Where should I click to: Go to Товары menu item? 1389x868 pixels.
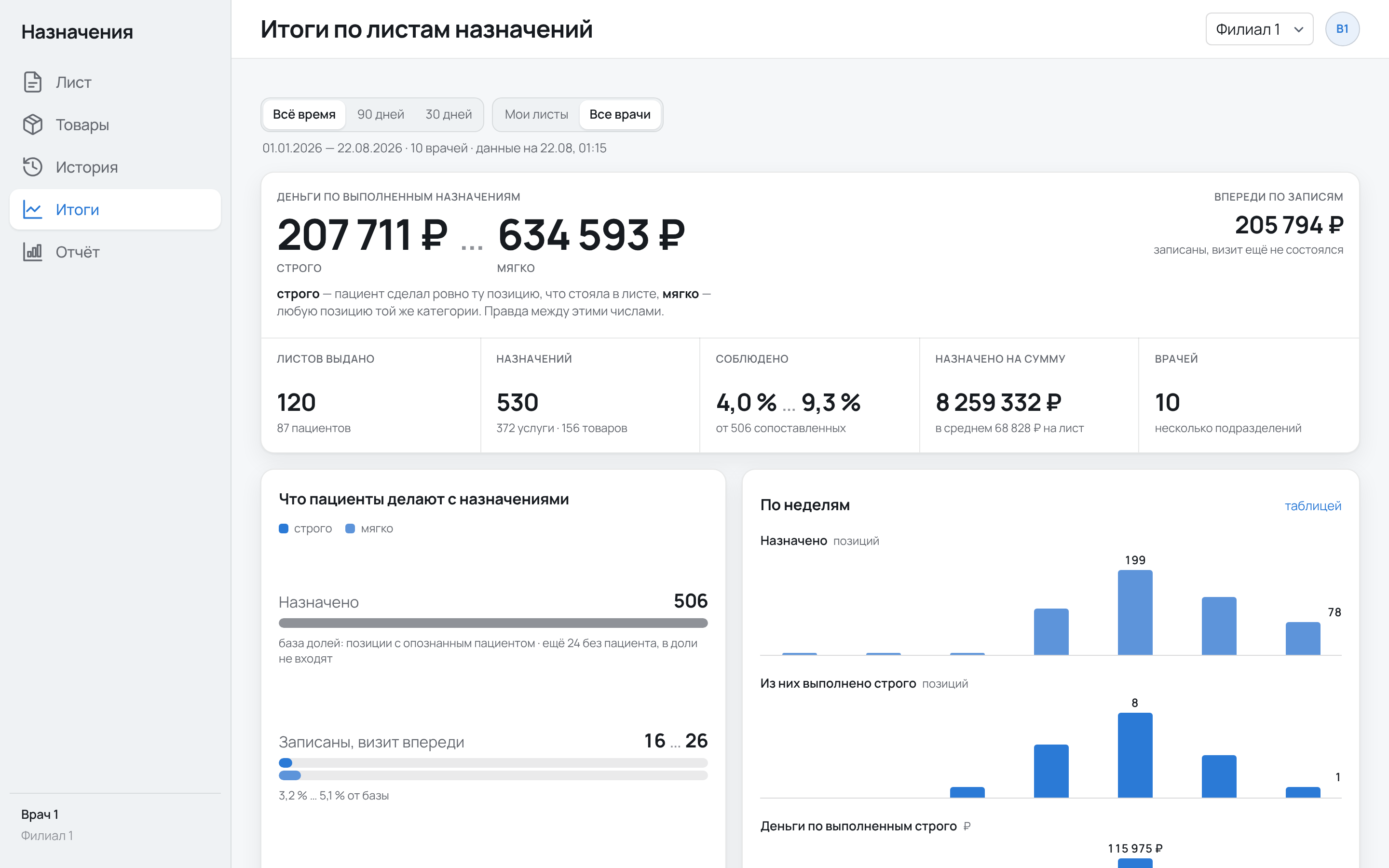pyautogui.click(x=115, y=124)
